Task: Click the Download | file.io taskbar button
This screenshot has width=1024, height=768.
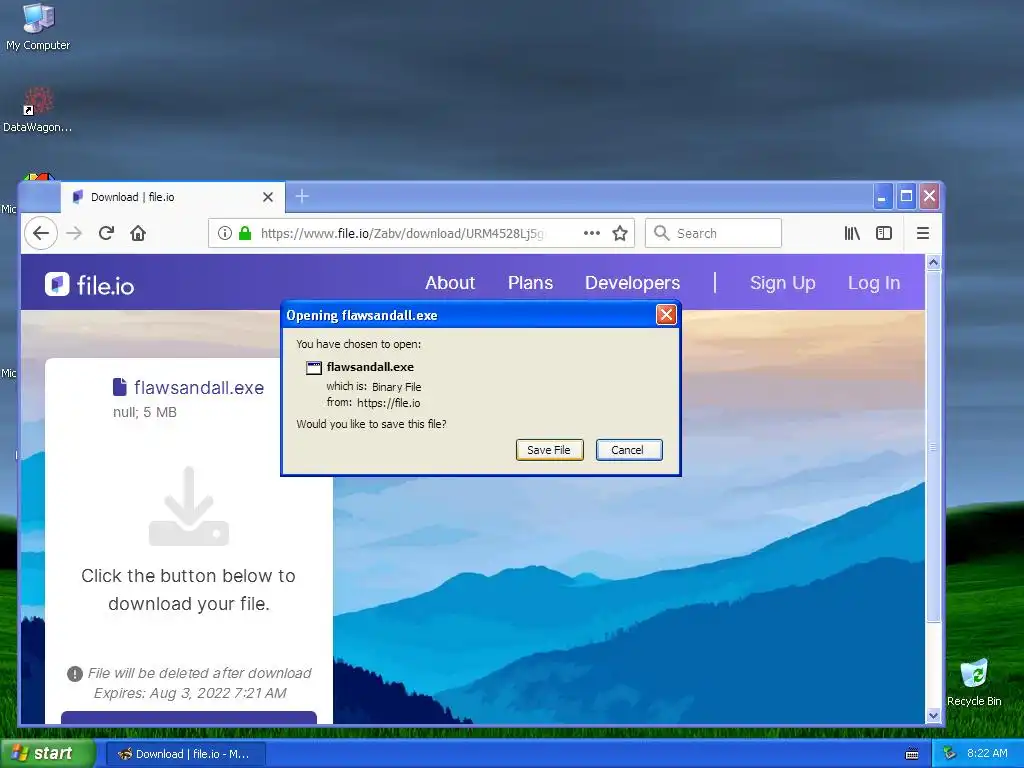Action: tap(185, 754)
